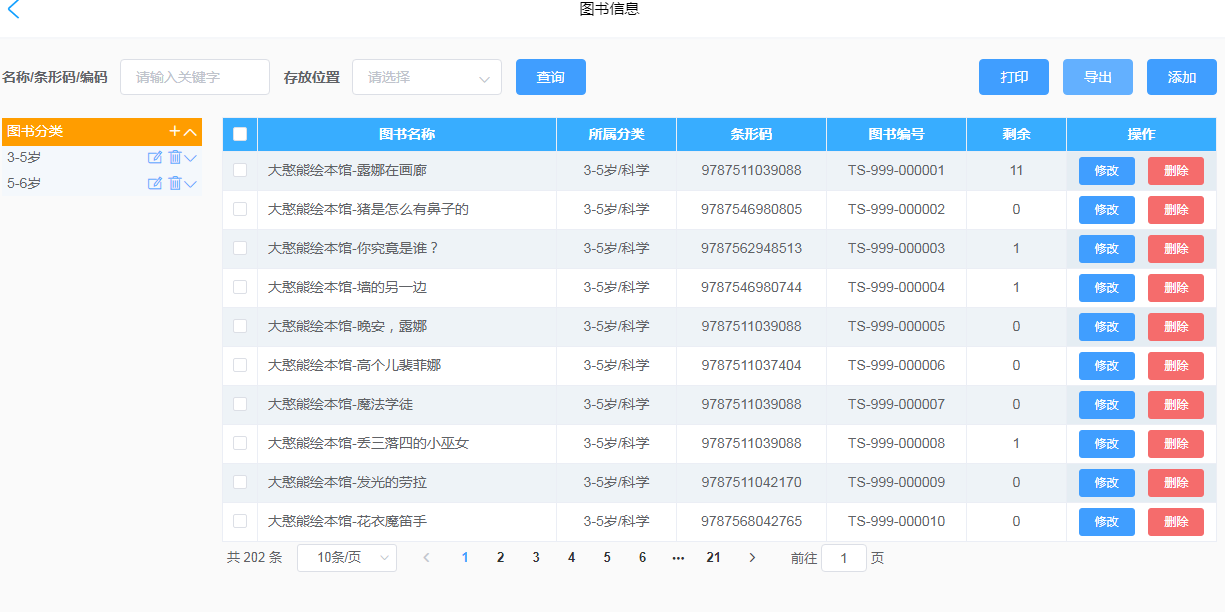Open the 存放位置 dropdown
Screen dimensions: 1225x612
[x=427, y=77]
